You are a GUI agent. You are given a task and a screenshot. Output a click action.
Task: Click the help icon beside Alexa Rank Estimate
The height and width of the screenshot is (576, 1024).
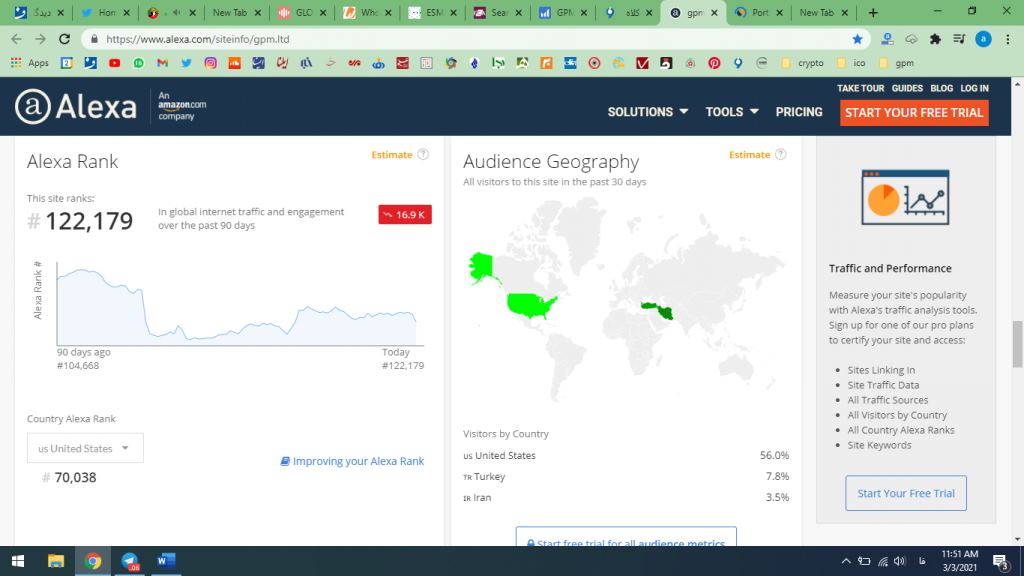tap(423, 155)
